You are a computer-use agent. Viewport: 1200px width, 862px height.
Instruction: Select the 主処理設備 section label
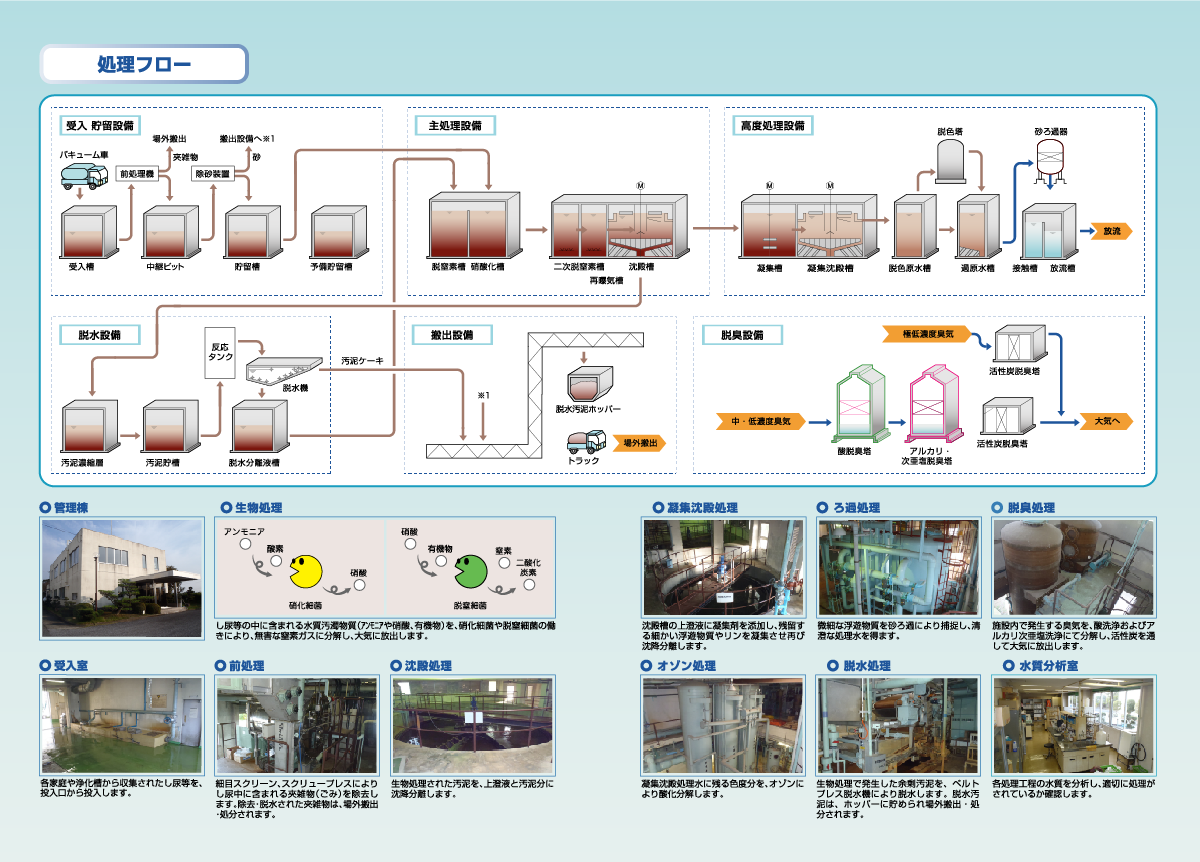coord(455,126)
